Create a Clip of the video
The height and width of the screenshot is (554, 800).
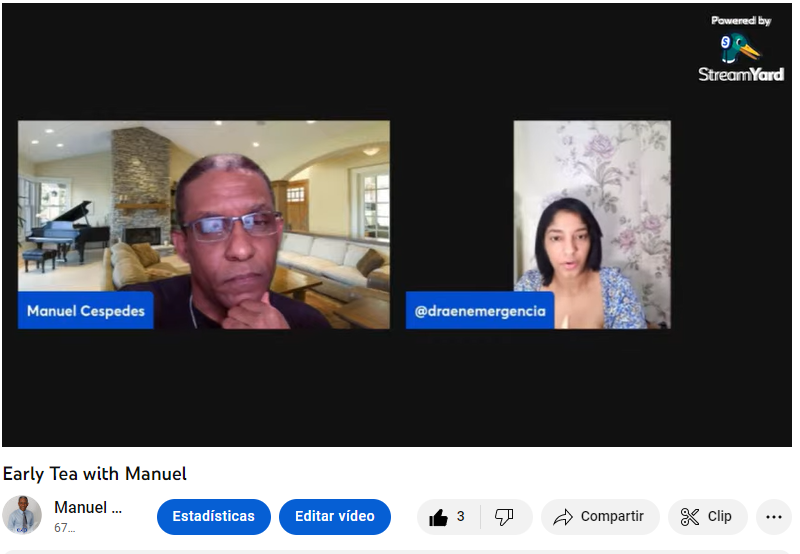coord(708,517)
